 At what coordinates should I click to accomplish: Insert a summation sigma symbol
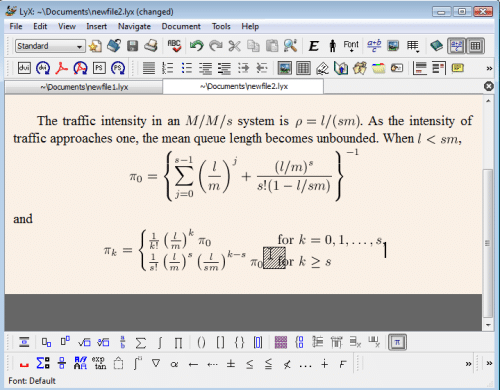pos(141,343)
